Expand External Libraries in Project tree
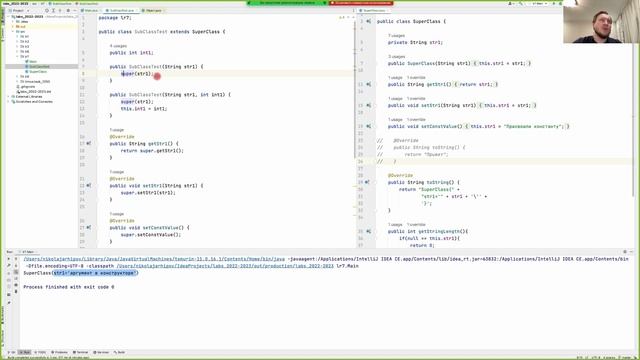This screenshot has width=640, height=360. (9, 97)
